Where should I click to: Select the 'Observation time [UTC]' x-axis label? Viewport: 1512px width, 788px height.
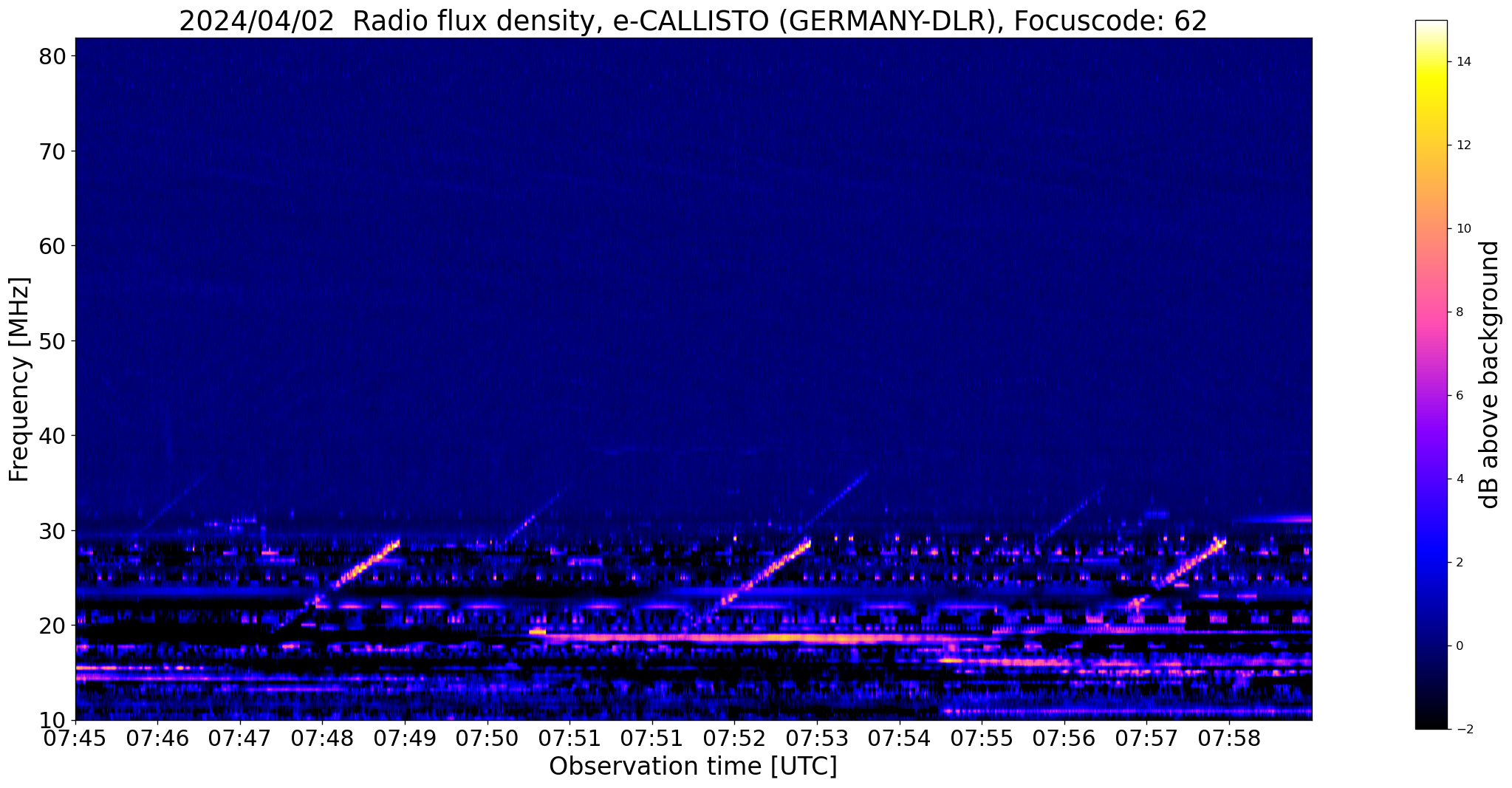click(x=693, y=766)
